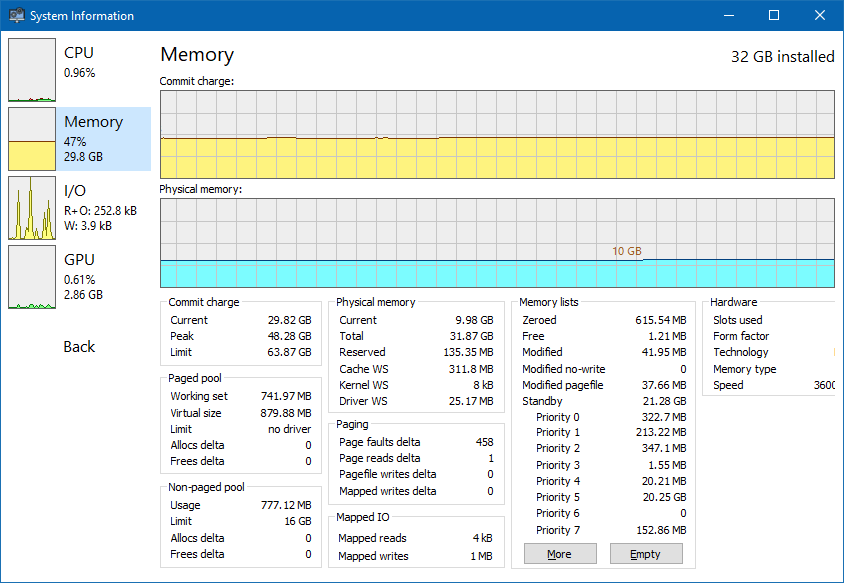
Task: Click the "Technology" hardware label
Action: click(x=741, y=353)
